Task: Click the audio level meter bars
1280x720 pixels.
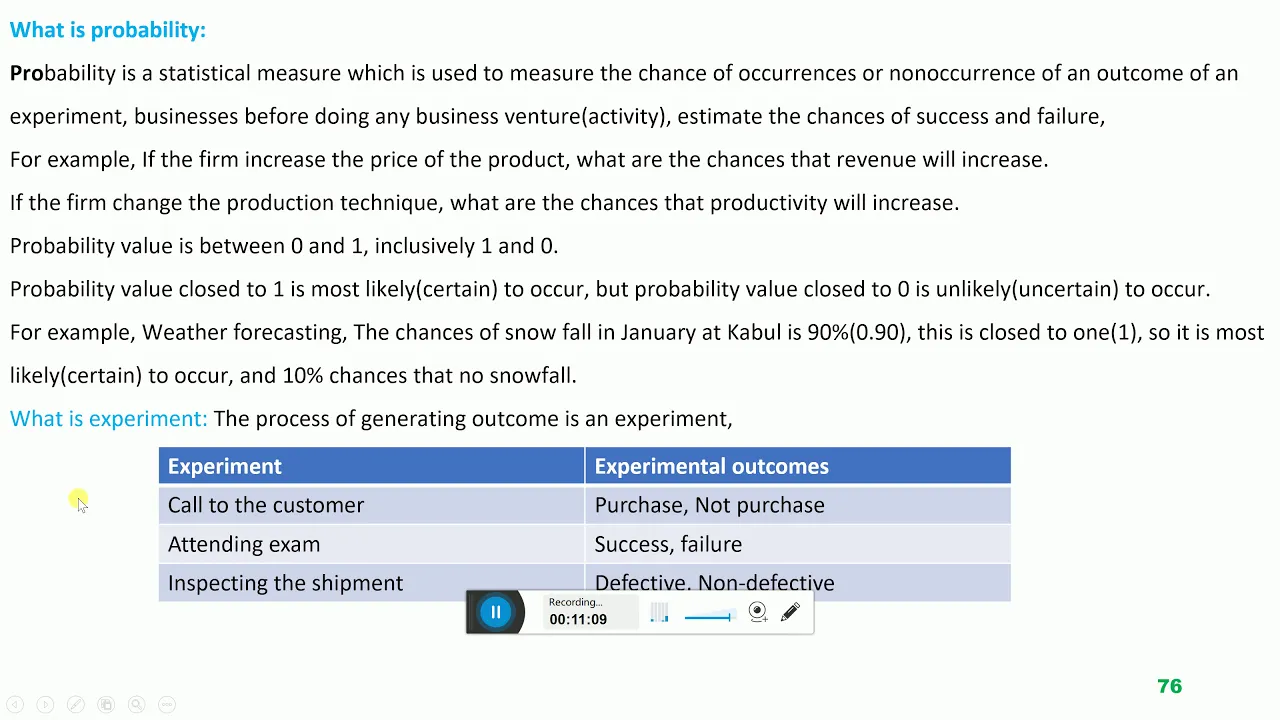Action: (x=659, y=614)
